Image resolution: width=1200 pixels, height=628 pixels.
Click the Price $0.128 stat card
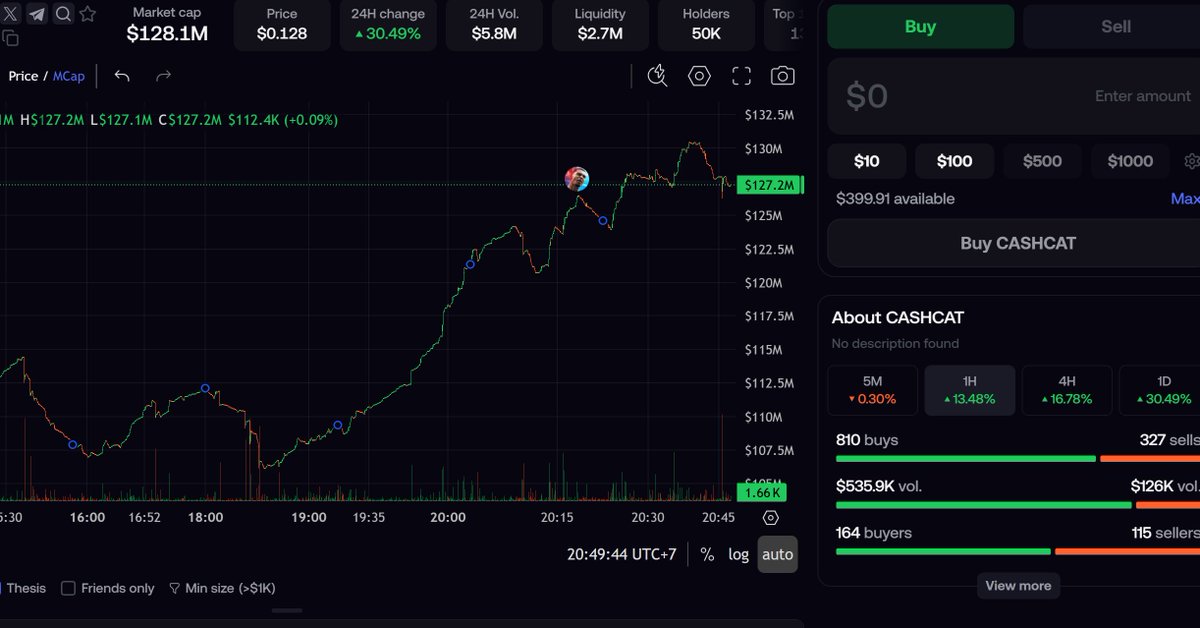[x=282, y=25]
